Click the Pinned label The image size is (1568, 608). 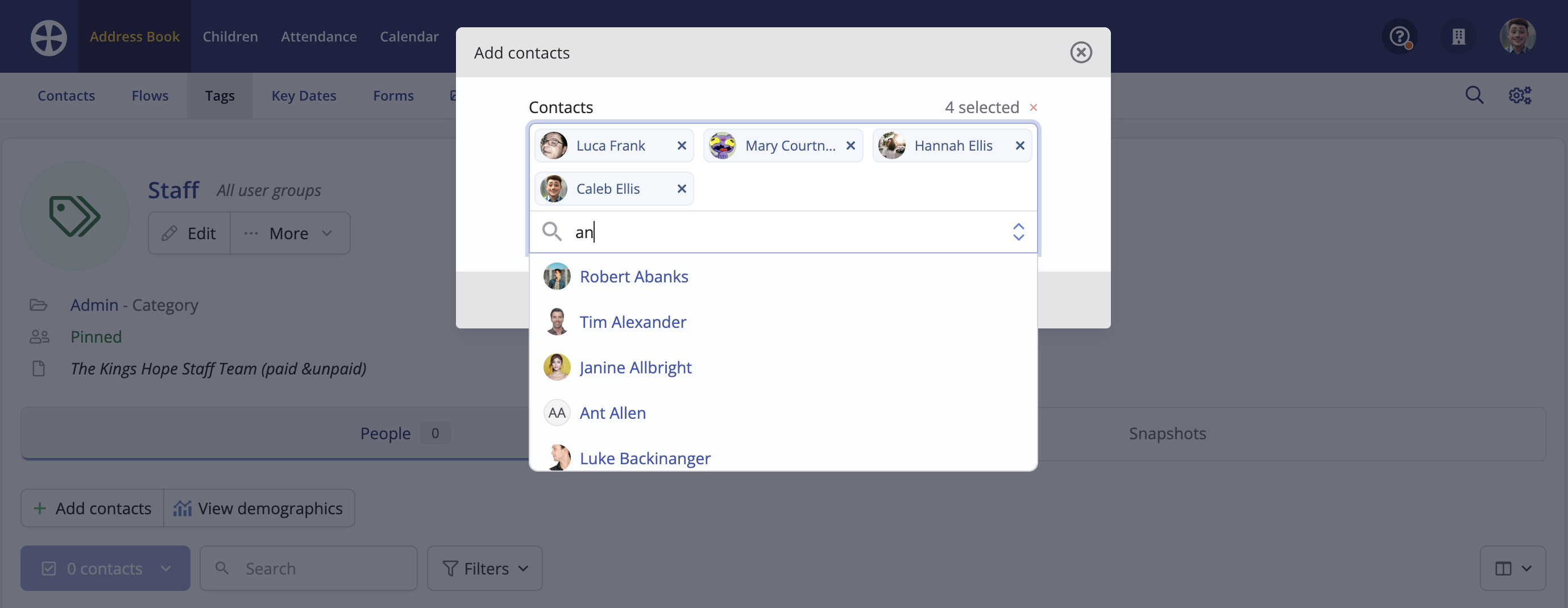coord(96,336)
